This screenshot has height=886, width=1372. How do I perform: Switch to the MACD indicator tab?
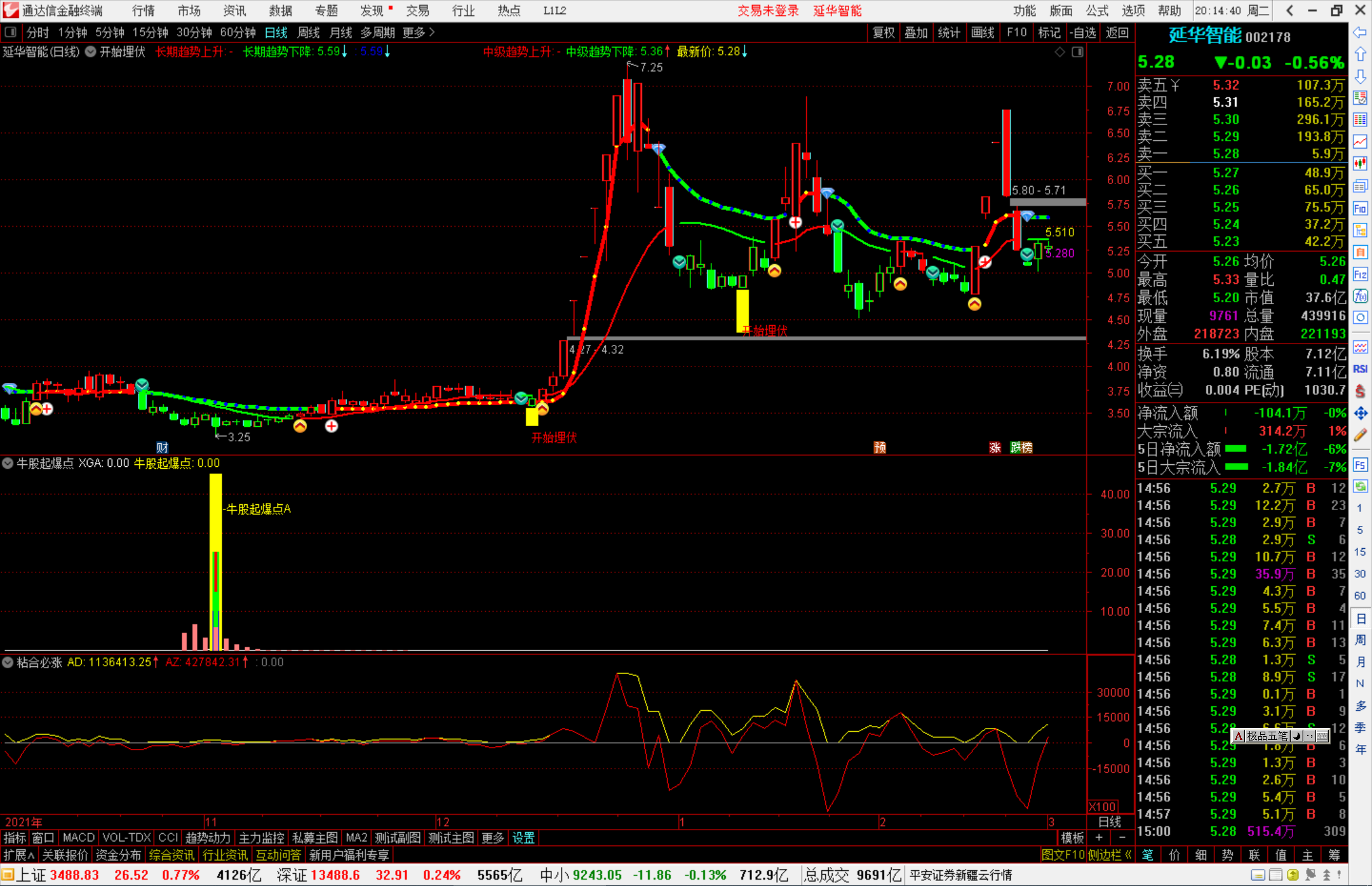tap(79, 838)
